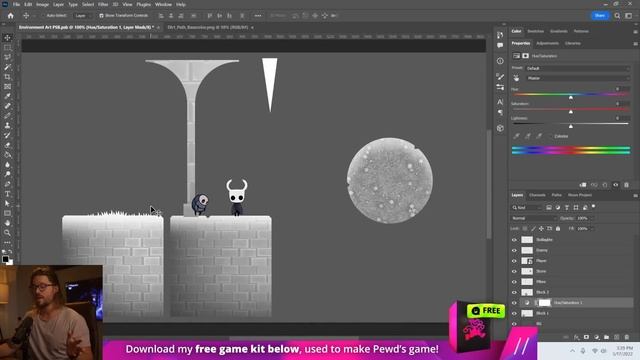Select the Gradient tool
The width and height of the screenshot is (640, 360).
(7, 155)
